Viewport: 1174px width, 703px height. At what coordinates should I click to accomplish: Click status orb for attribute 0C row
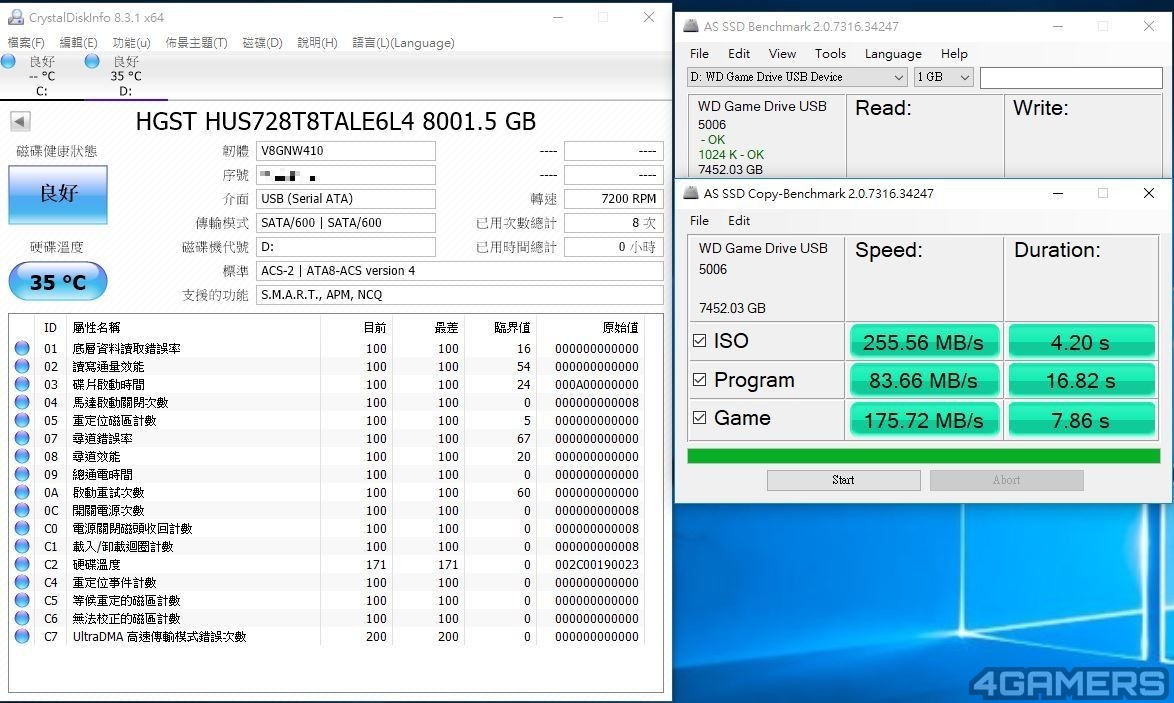[22, 510]
